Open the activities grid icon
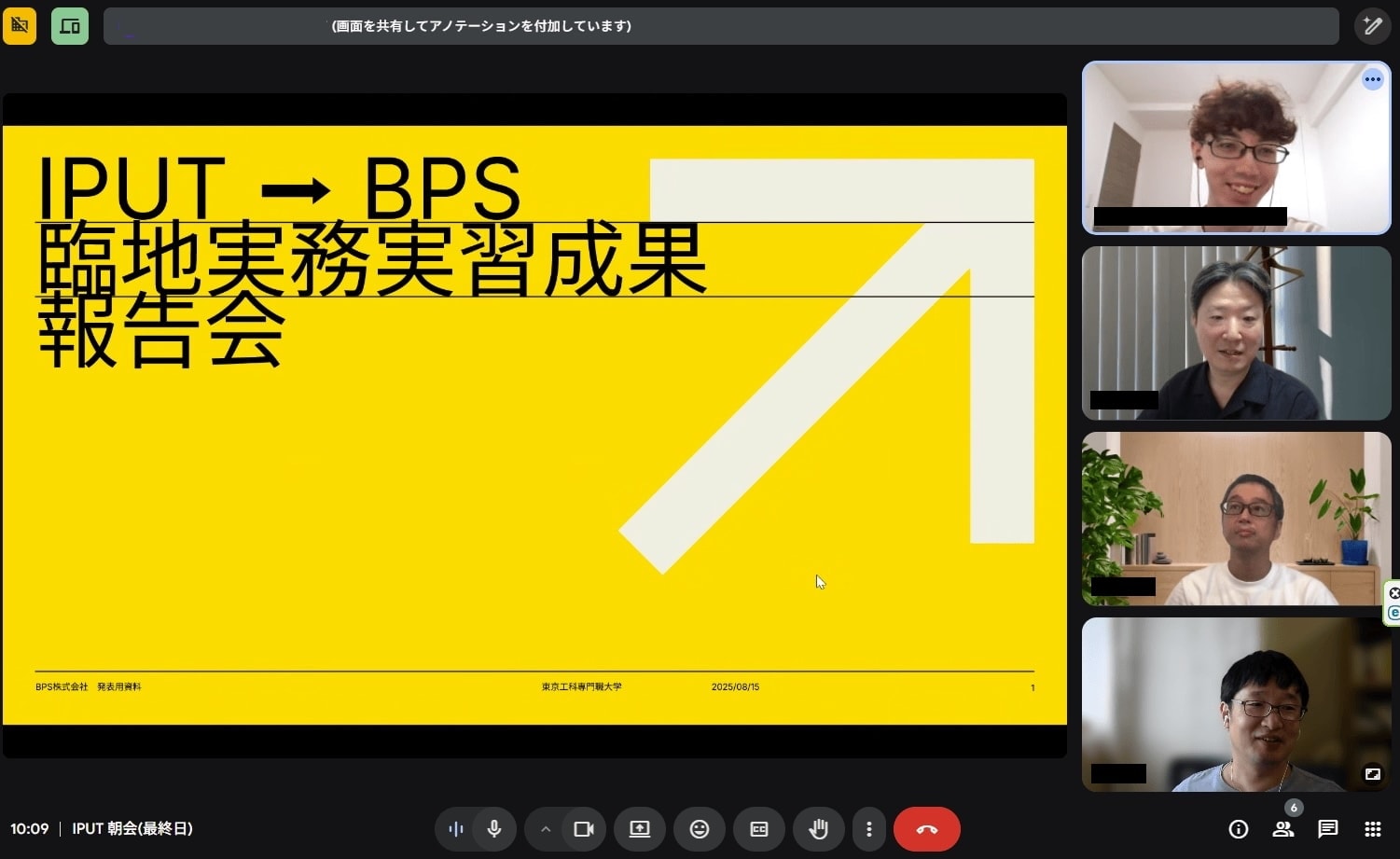The image size is (1400, 859). pos(1373,829)
